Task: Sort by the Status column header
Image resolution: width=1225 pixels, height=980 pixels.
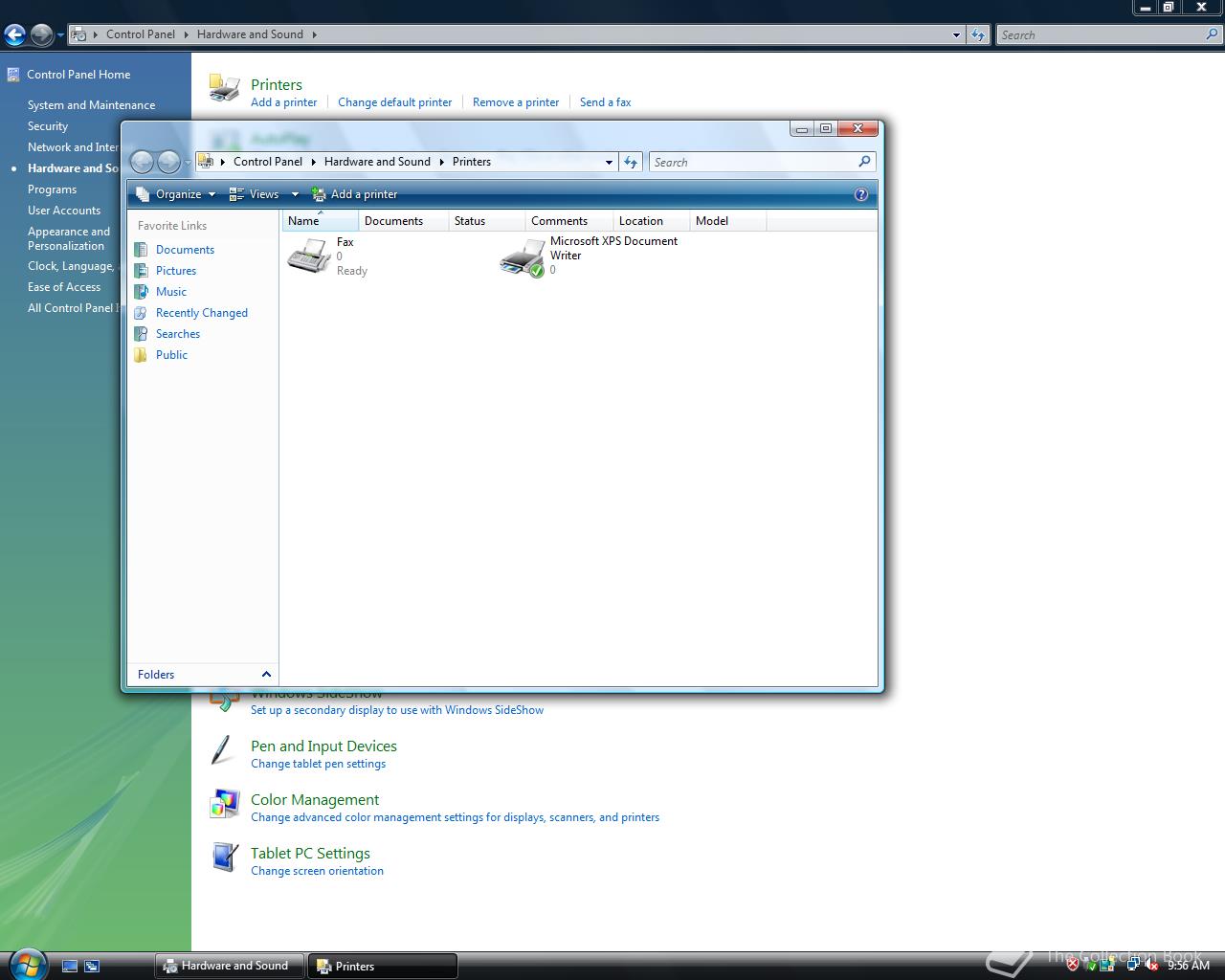Action: pyautogui.click(x=487, y=221)
